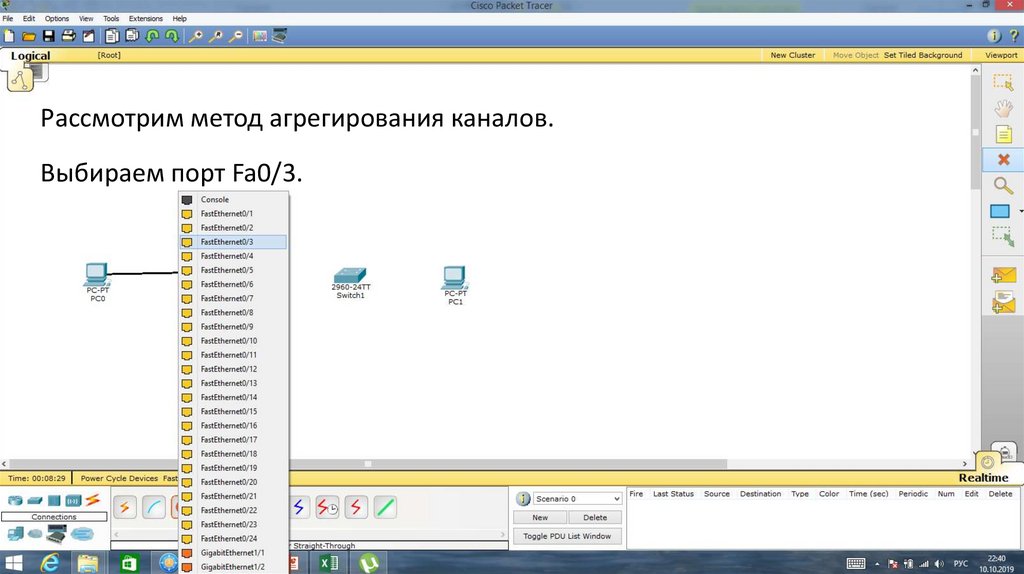Viewport: 1024px width, 574px height.
Task: Select the Switches device category
Action: 35,501
